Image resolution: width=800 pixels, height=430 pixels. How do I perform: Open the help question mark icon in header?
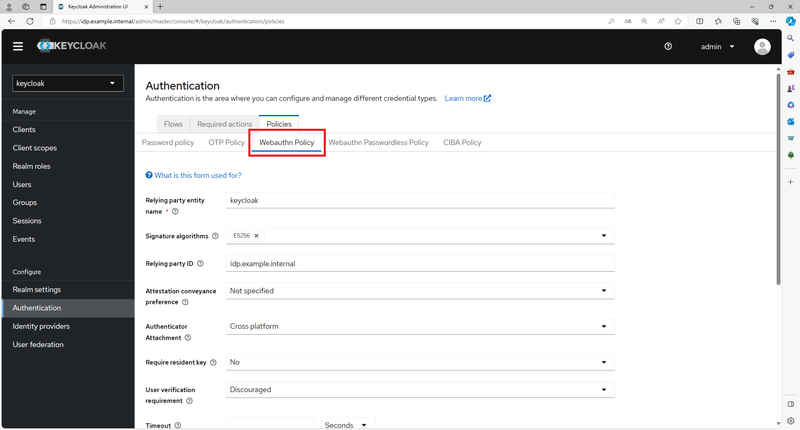pyautogui.click(x=668, y=46)
